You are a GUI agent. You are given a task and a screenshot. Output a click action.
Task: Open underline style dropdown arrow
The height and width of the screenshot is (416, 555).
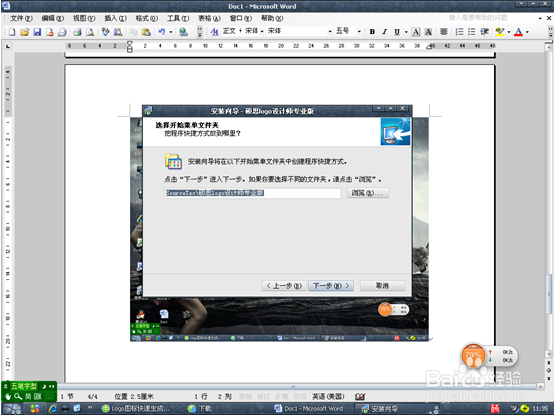point(406,32)
